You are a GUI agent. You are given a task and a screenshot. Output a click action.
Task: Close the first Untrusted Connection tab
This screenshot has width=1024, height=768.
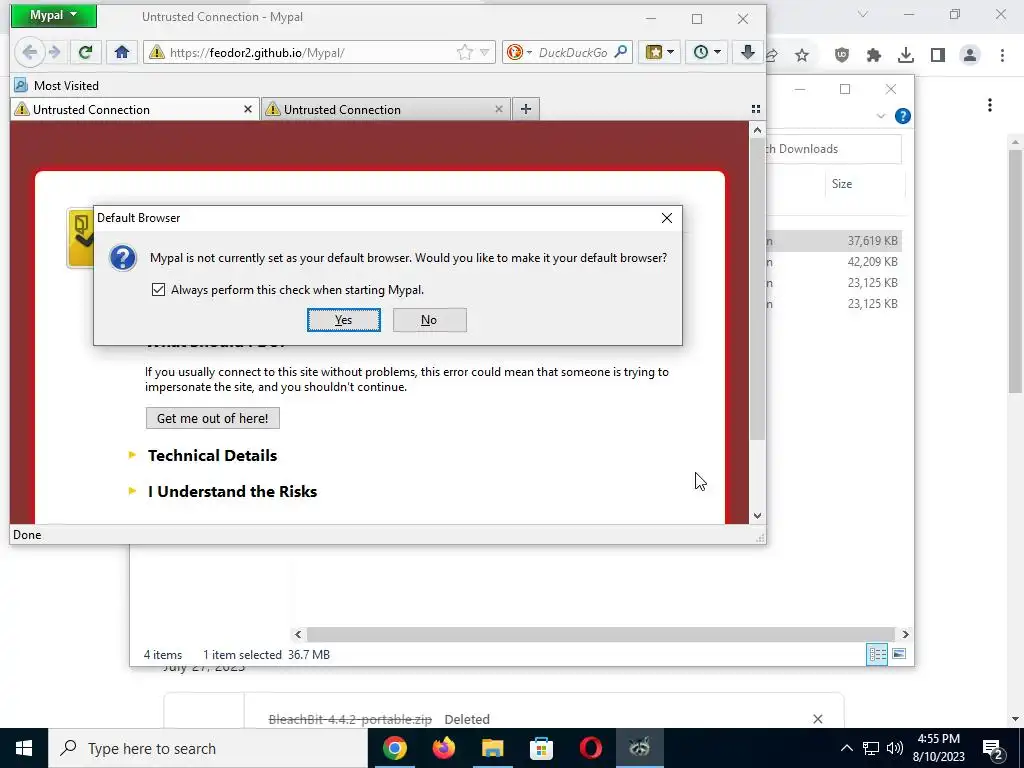pyautogui.click(x=248, y=109)
